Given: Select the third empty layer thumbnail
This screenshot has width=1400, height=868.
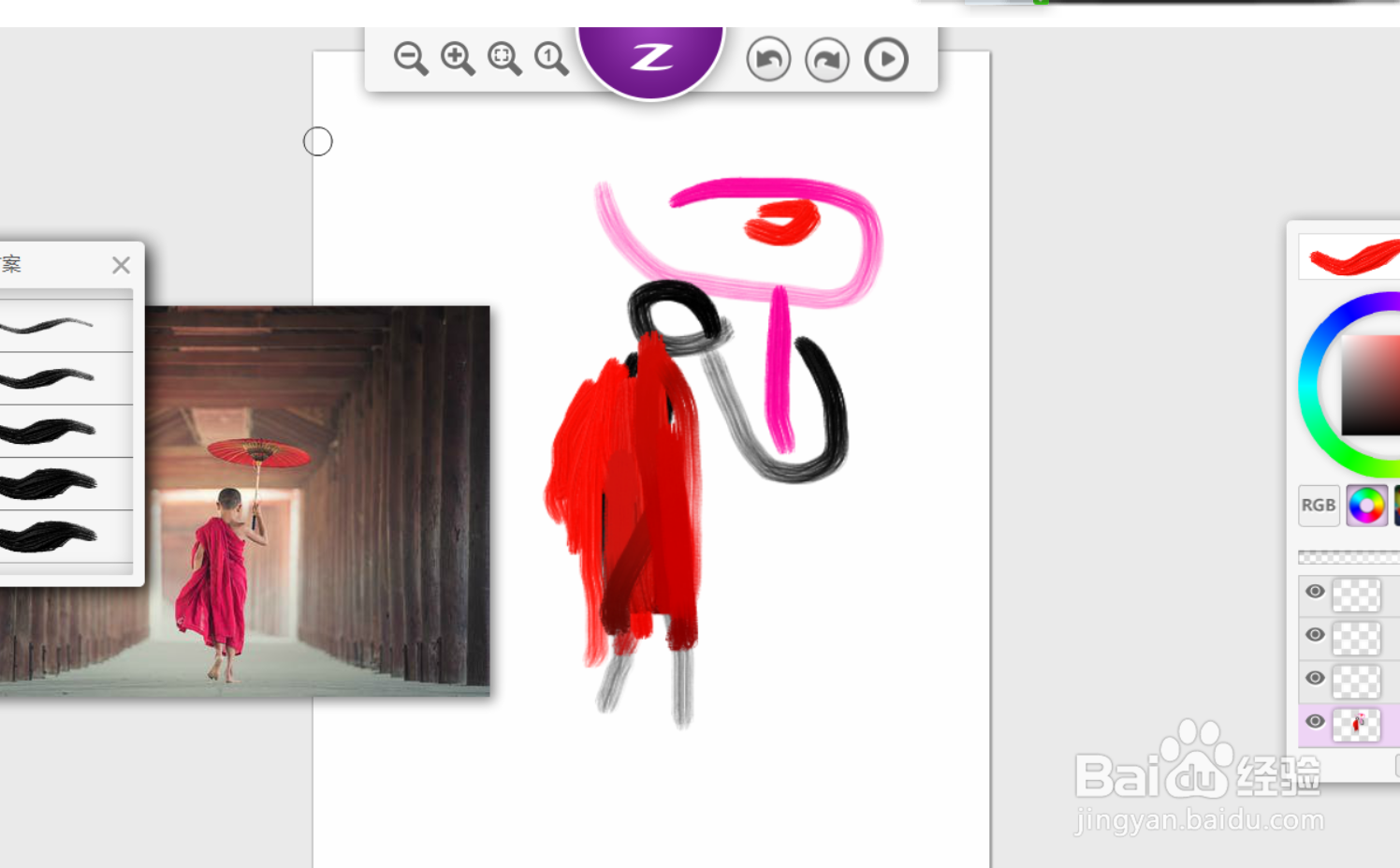Looking at the screenshot, I should pos(1356,681).
